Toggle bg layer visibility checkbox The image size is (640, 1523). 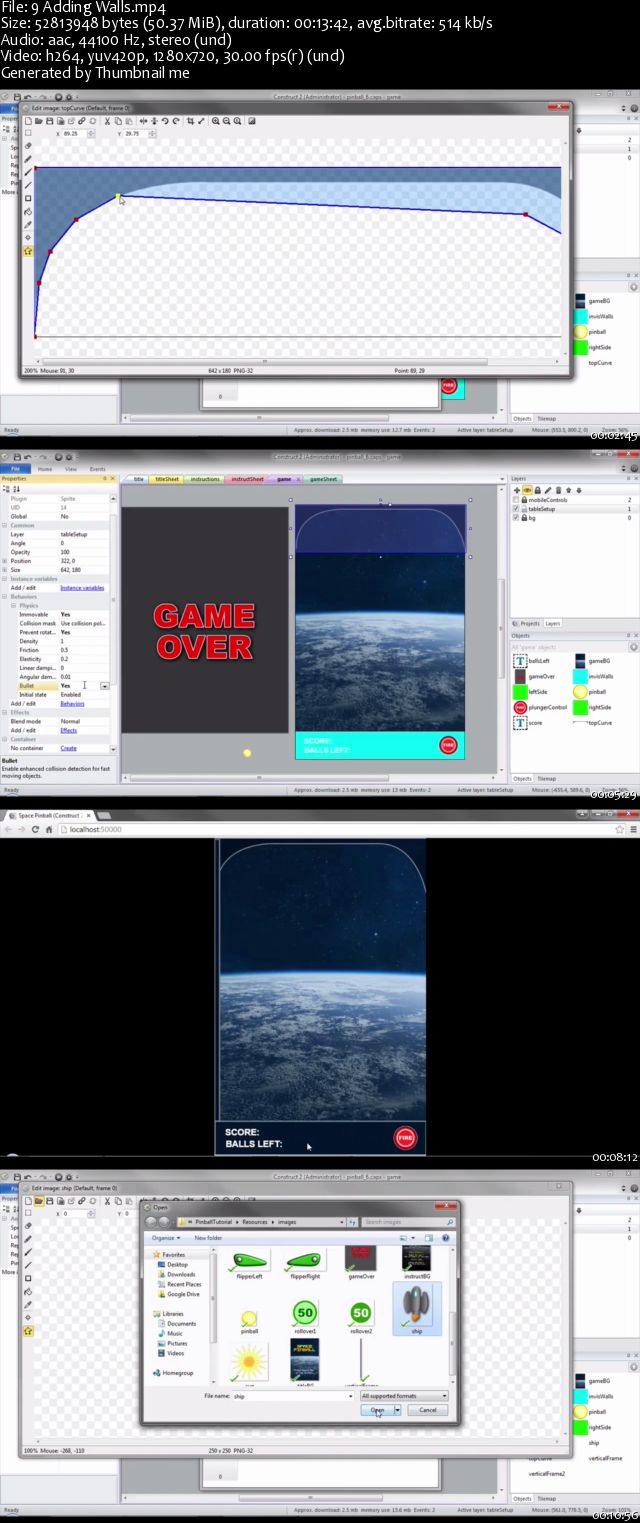(516, 519)
